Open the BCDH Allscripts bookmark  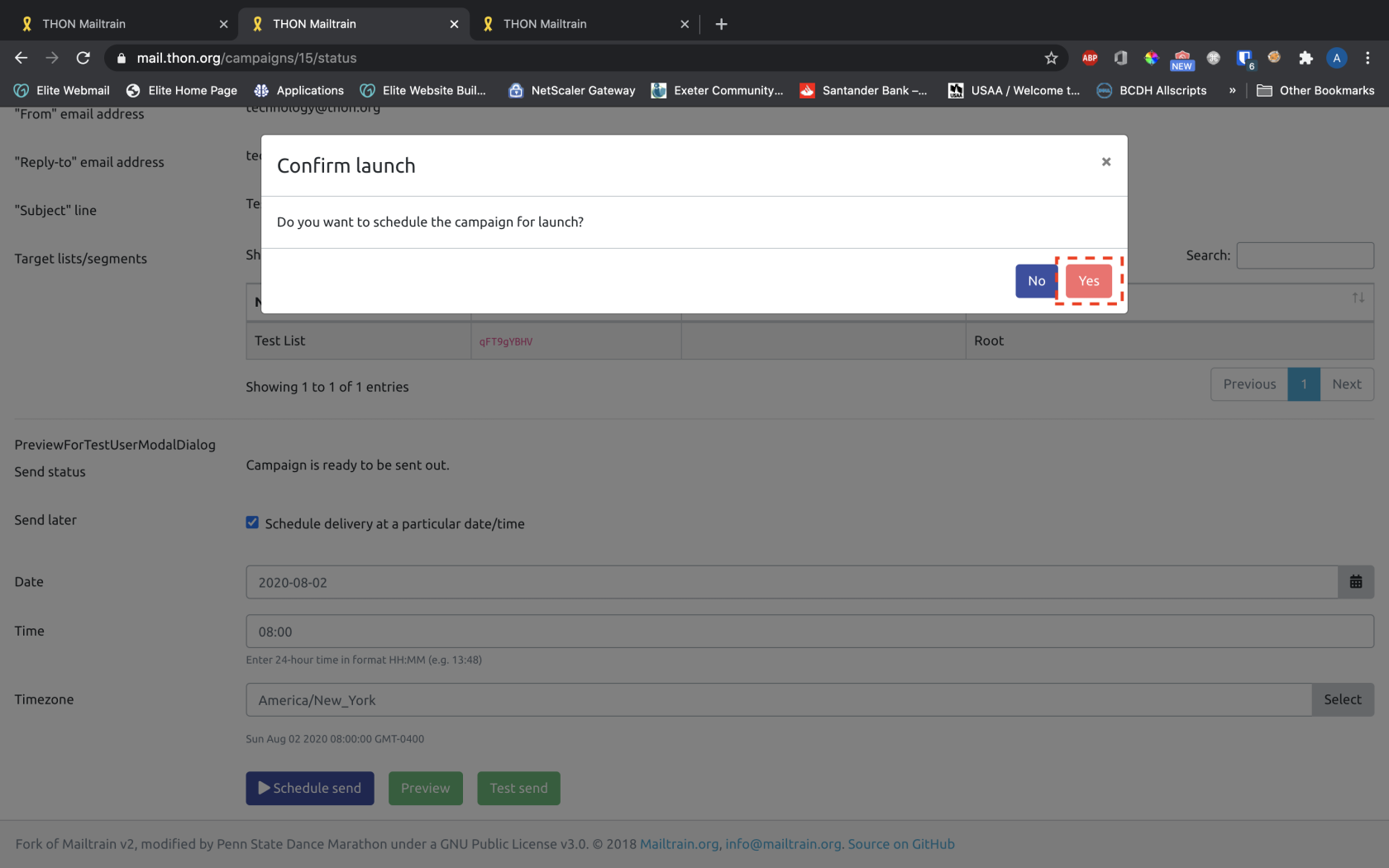click(x=1151, y=90)
